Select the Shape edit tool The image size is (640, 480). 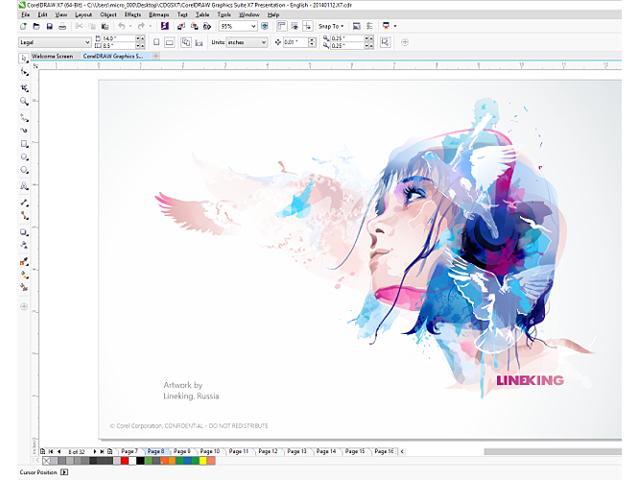[24, 73]
